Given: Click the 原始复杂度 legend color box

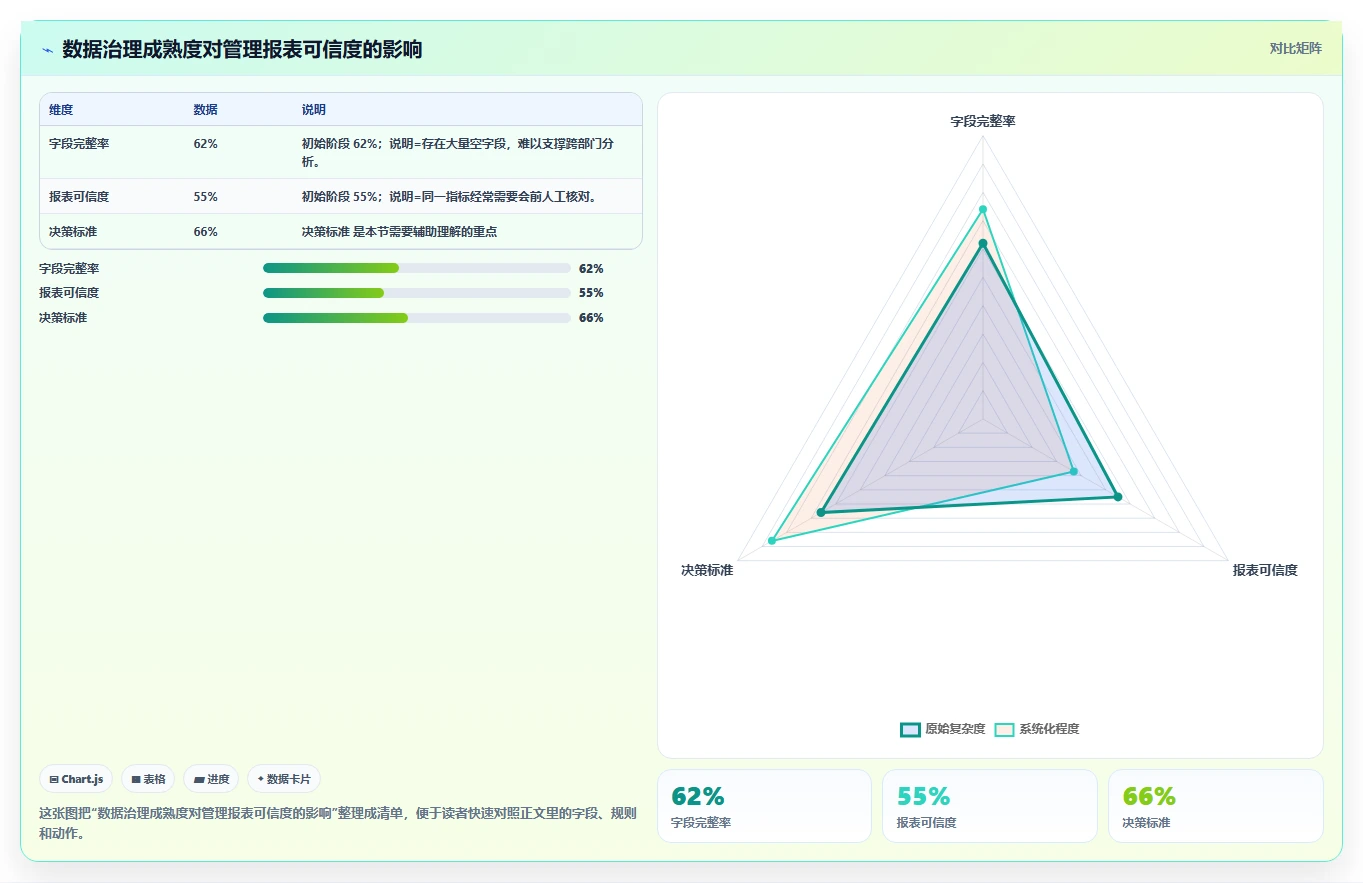Looking at the screenshot, I should (910, 729).
